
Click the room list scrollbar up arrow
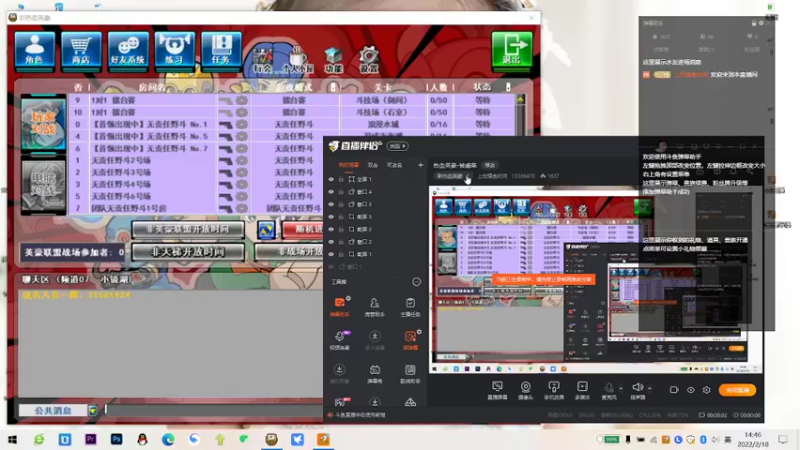[520, 99]
